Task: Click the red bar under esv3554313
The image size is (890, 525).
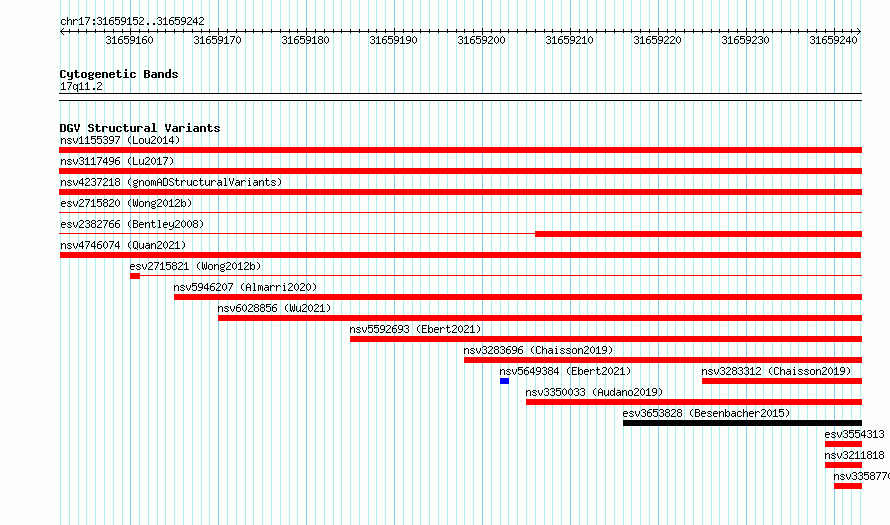Action: [x=843, y=444]
